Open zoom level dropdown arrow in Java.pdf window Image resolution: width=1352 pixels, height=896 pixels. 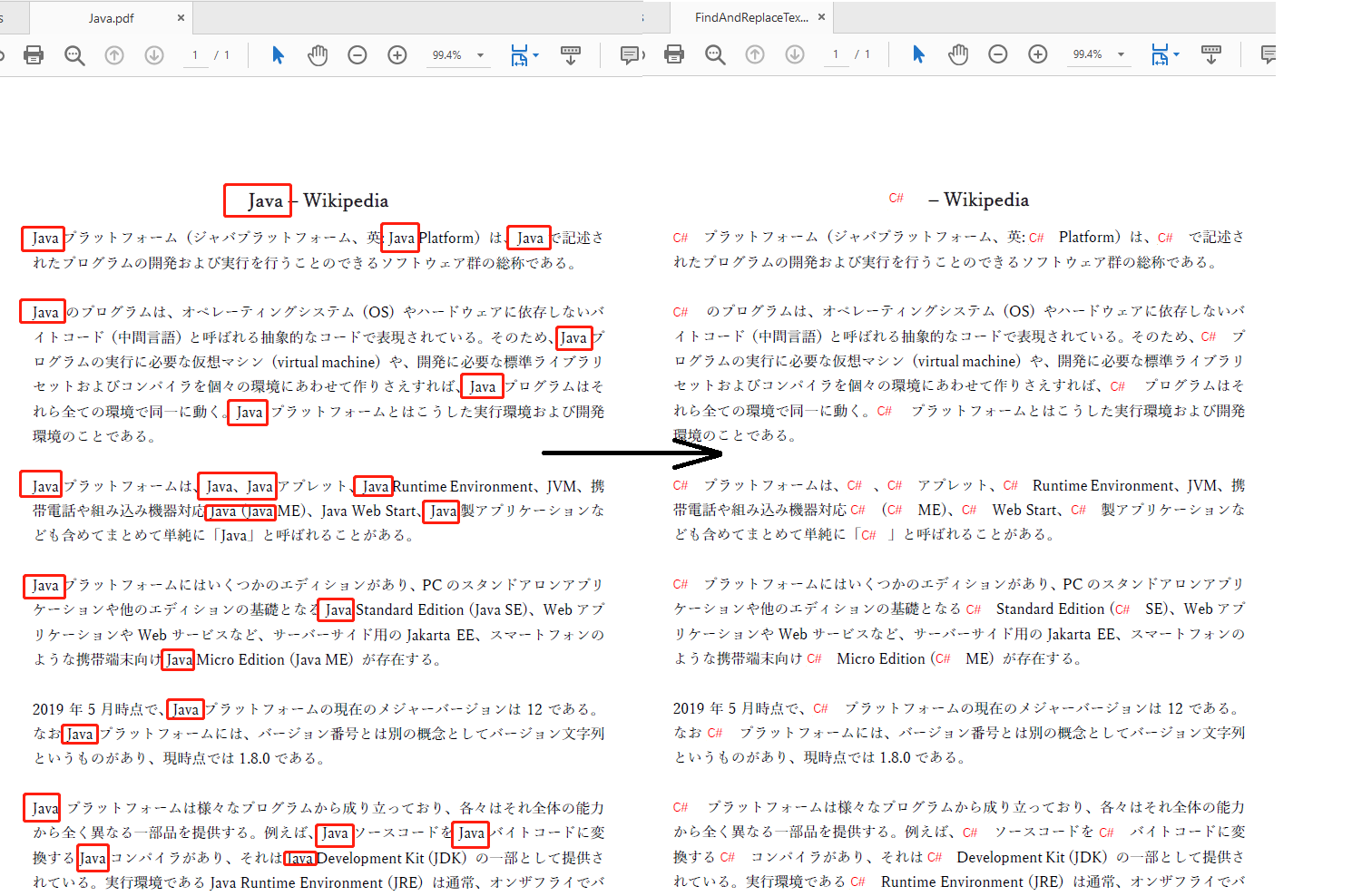pyautogui.click(x=480, y=55)
